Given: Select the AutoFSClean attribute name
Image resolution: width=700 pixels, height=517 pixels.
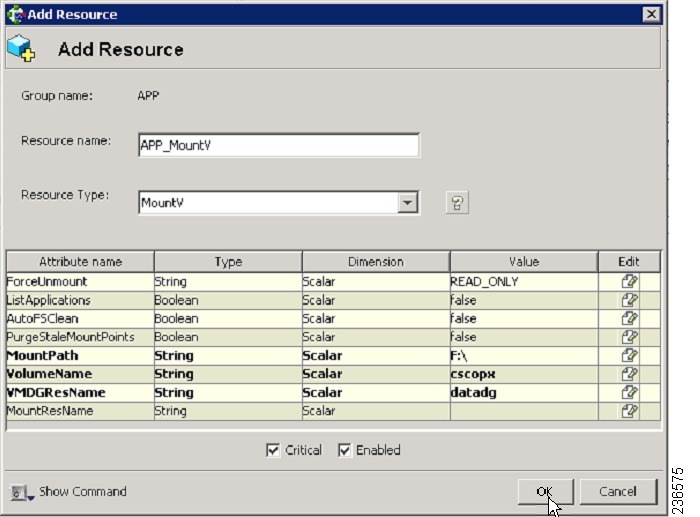Looking at the screenshot, I should (42, 318).
